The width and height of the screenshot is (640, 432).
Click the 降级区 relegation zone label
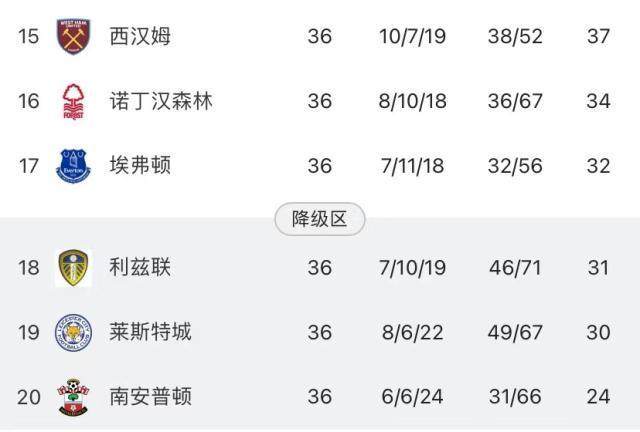click(320, 220)
